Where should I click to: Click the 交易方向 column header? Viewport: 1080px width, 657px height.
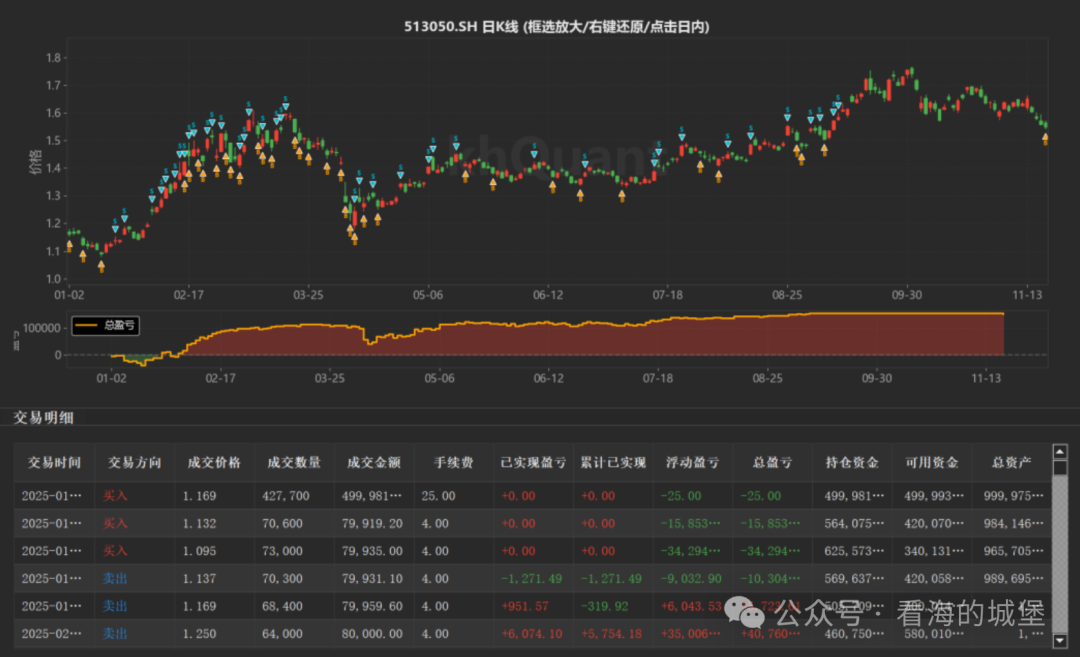click(134, 463)
